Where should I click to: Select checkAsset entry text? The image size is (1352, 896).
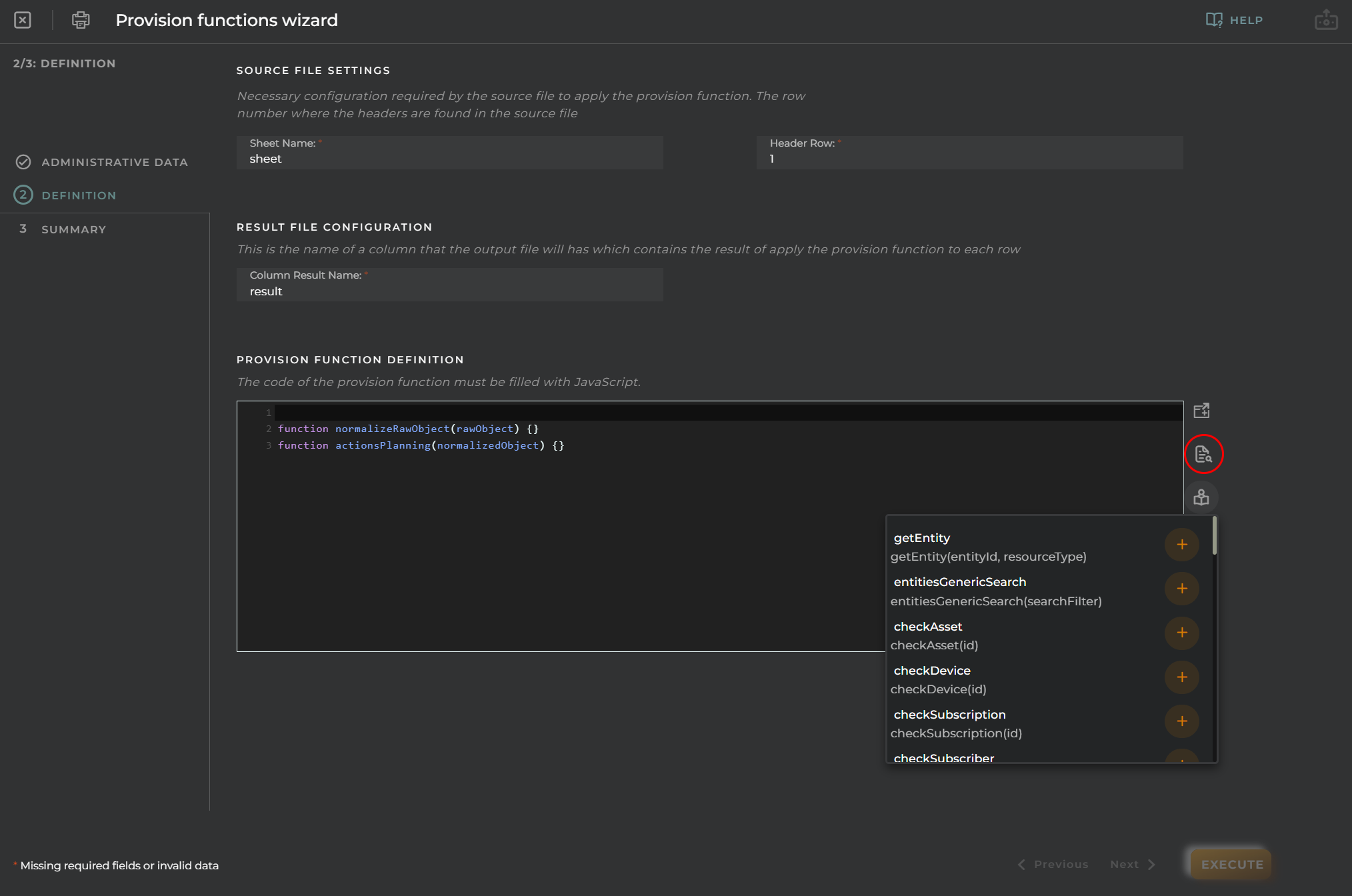pyautogui.click(x=927, y=627)
